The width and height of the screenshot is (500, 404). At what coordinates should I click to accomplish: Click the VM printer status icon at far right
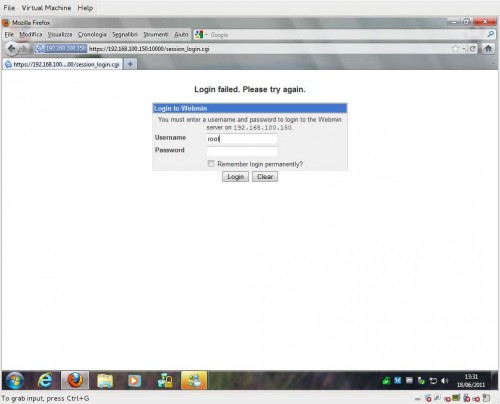tap(487, 398)
